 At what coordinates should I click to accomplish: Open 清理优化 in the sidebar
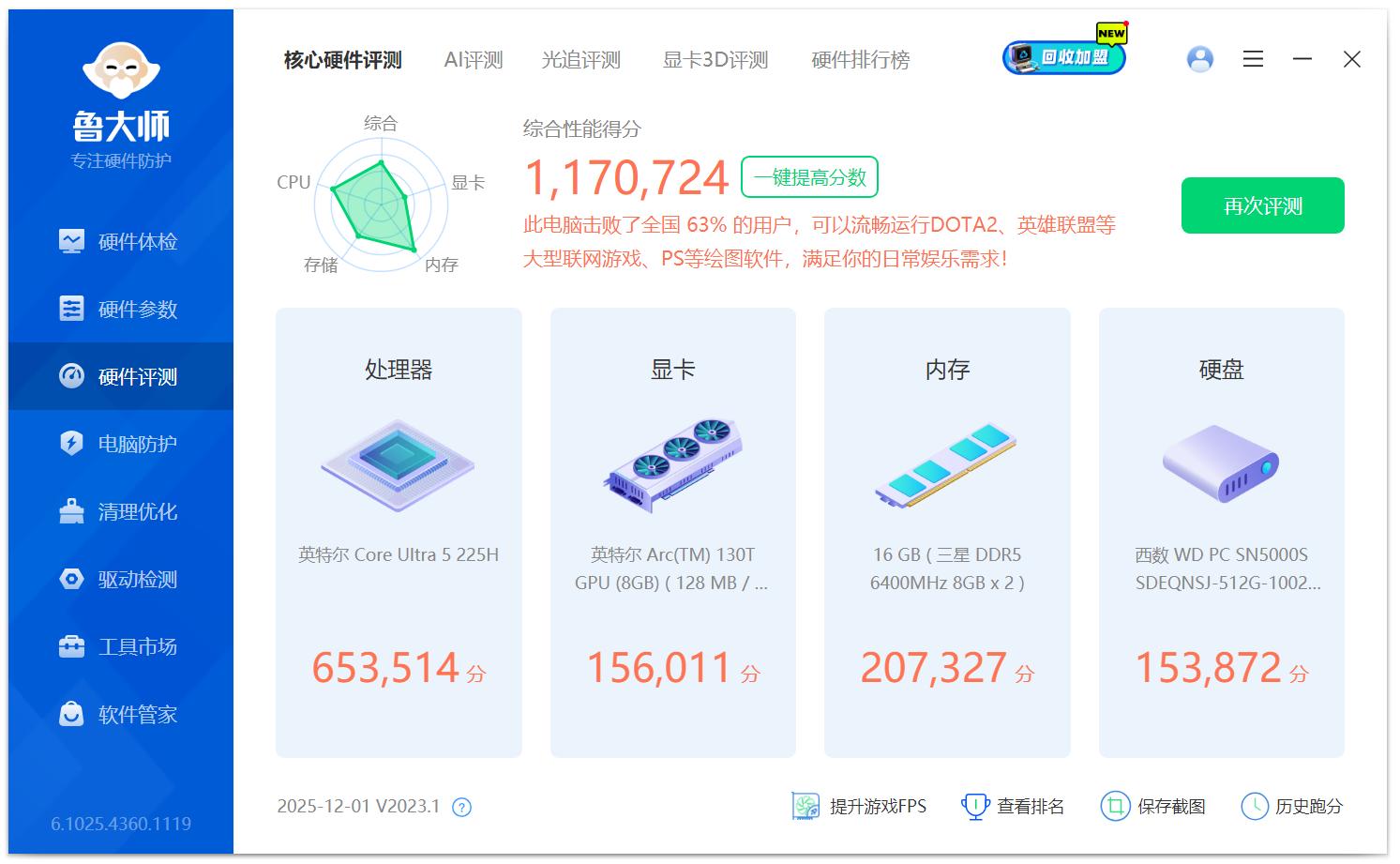click(x=121, y=511)
